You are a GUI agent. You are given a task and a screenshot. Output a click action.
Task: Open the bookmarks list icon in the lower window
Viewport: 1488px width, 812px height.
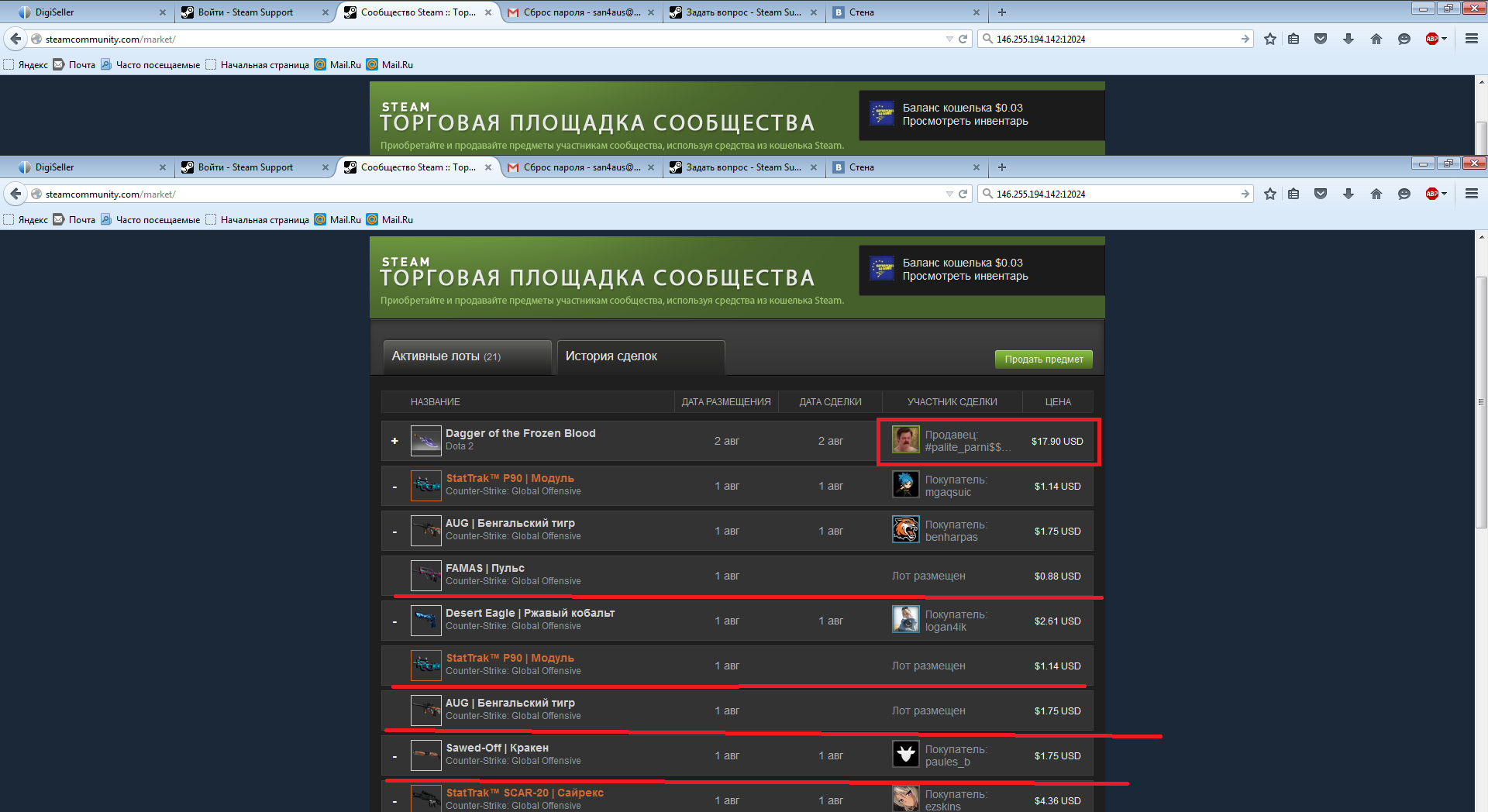[x=1293, y=194]
